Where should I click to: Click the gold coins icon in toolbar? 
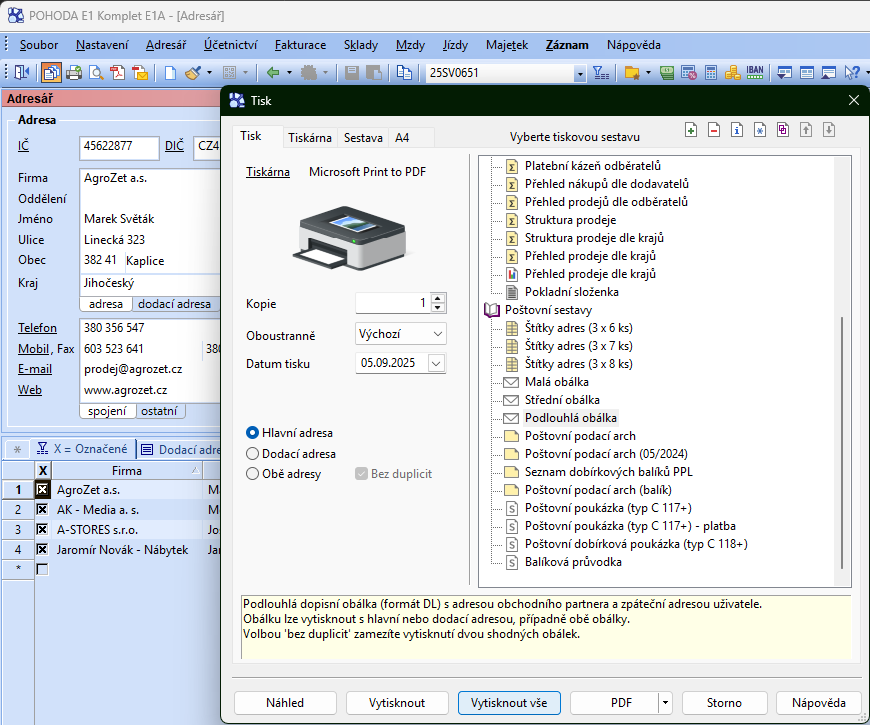[732, 73]
